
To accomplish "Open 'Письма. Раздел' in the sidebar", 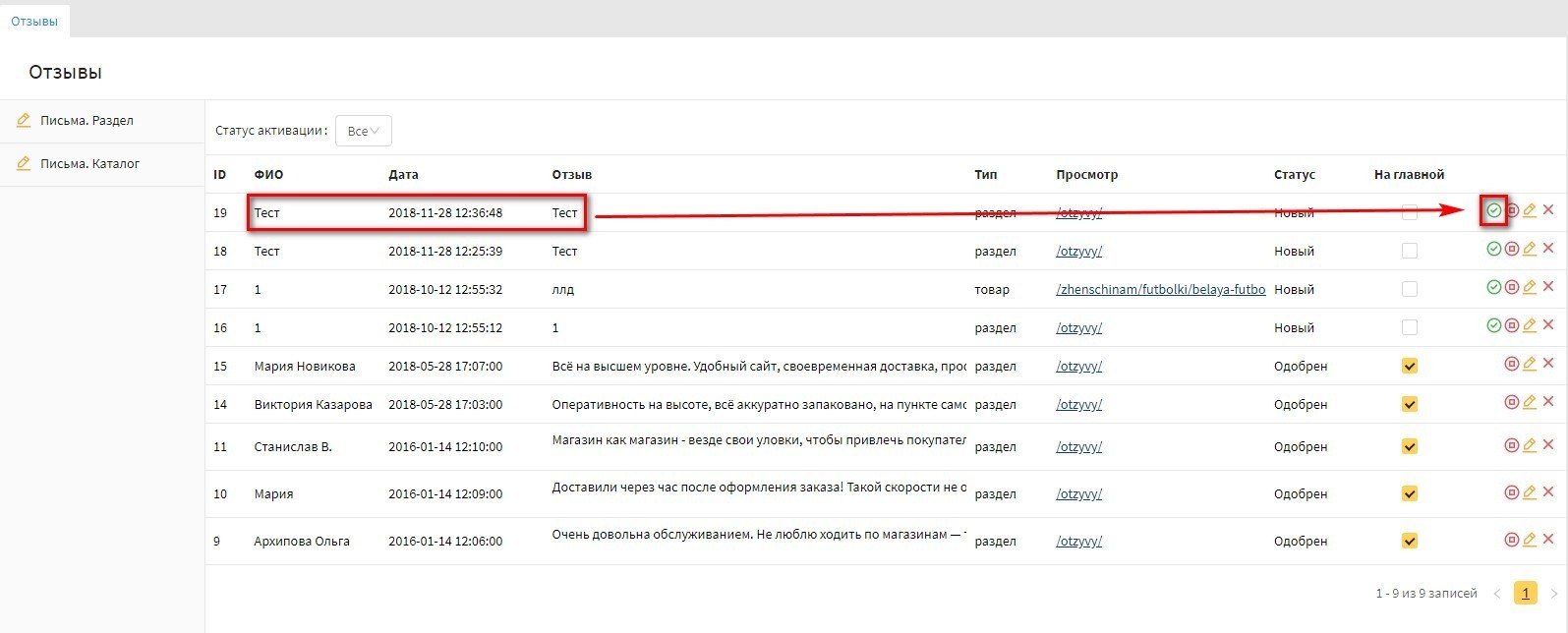I will 87,121.
